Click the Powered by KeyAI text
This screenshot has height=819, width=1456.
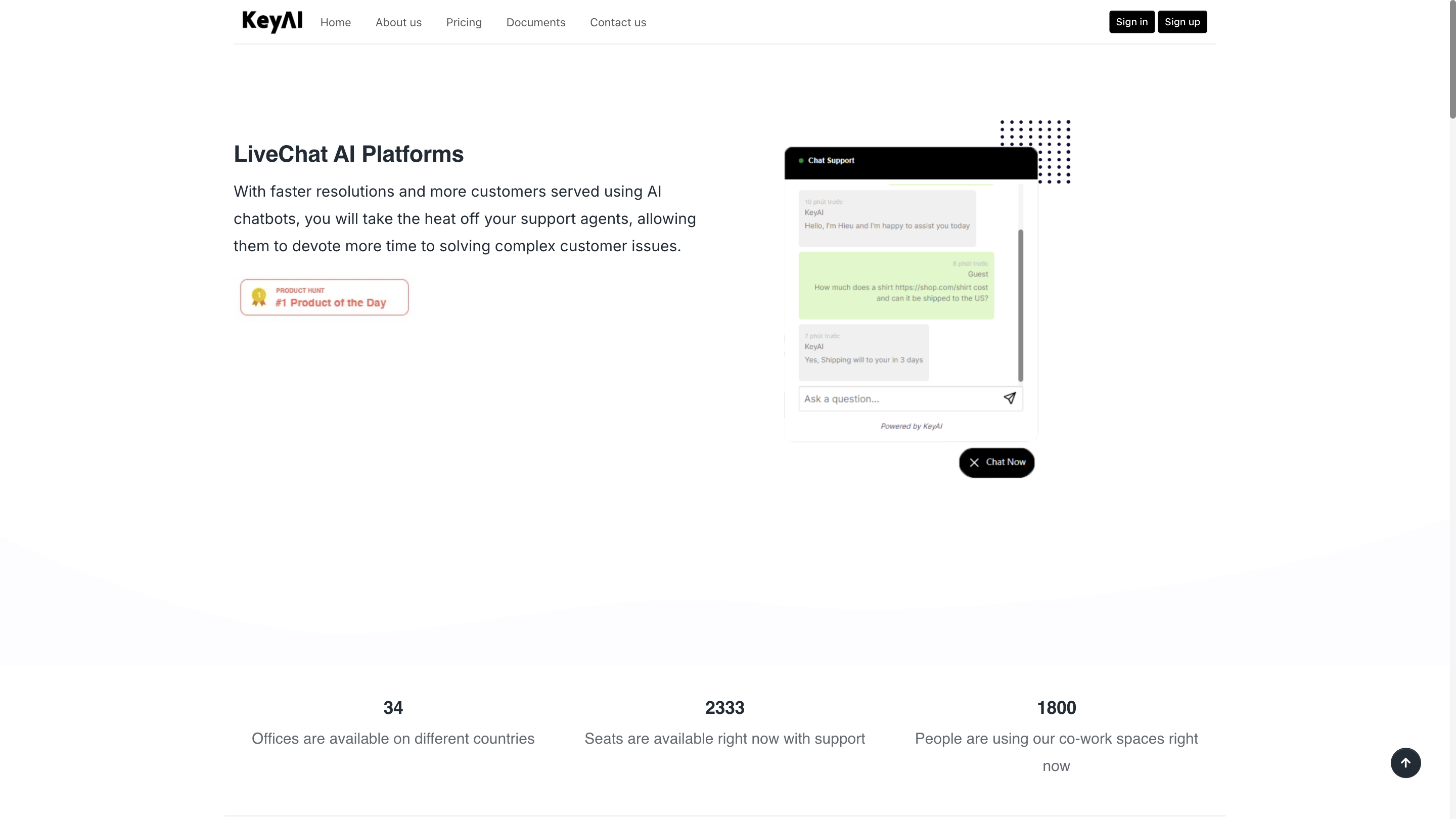911,426
